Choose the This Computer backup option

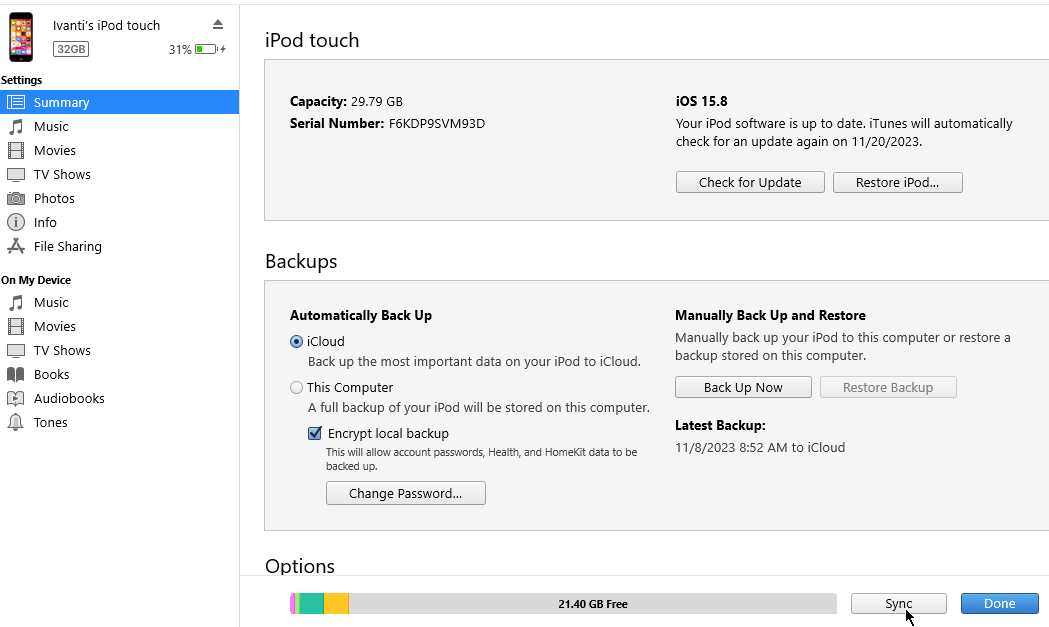[x=296, y=387]
